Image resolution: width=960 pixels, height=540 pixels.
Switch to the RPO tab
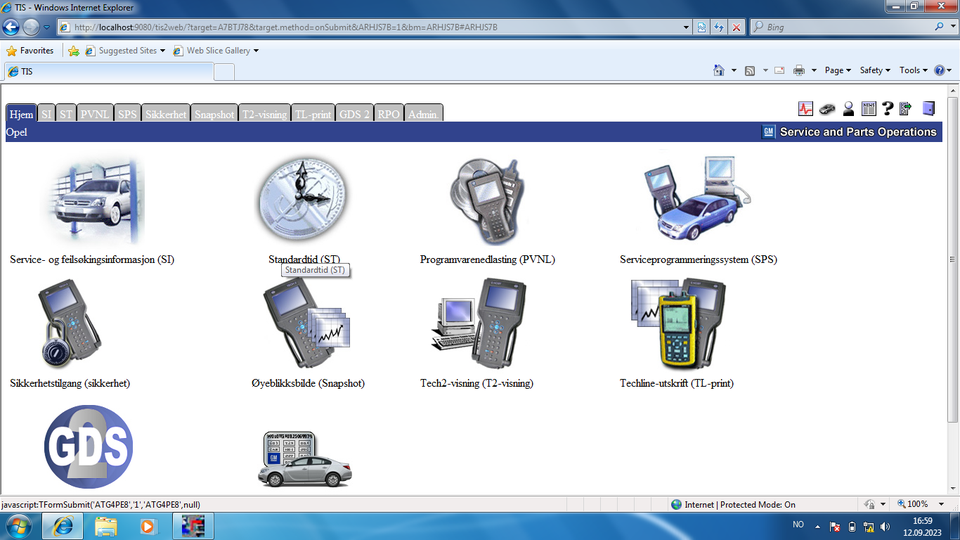tap(389, 114)
